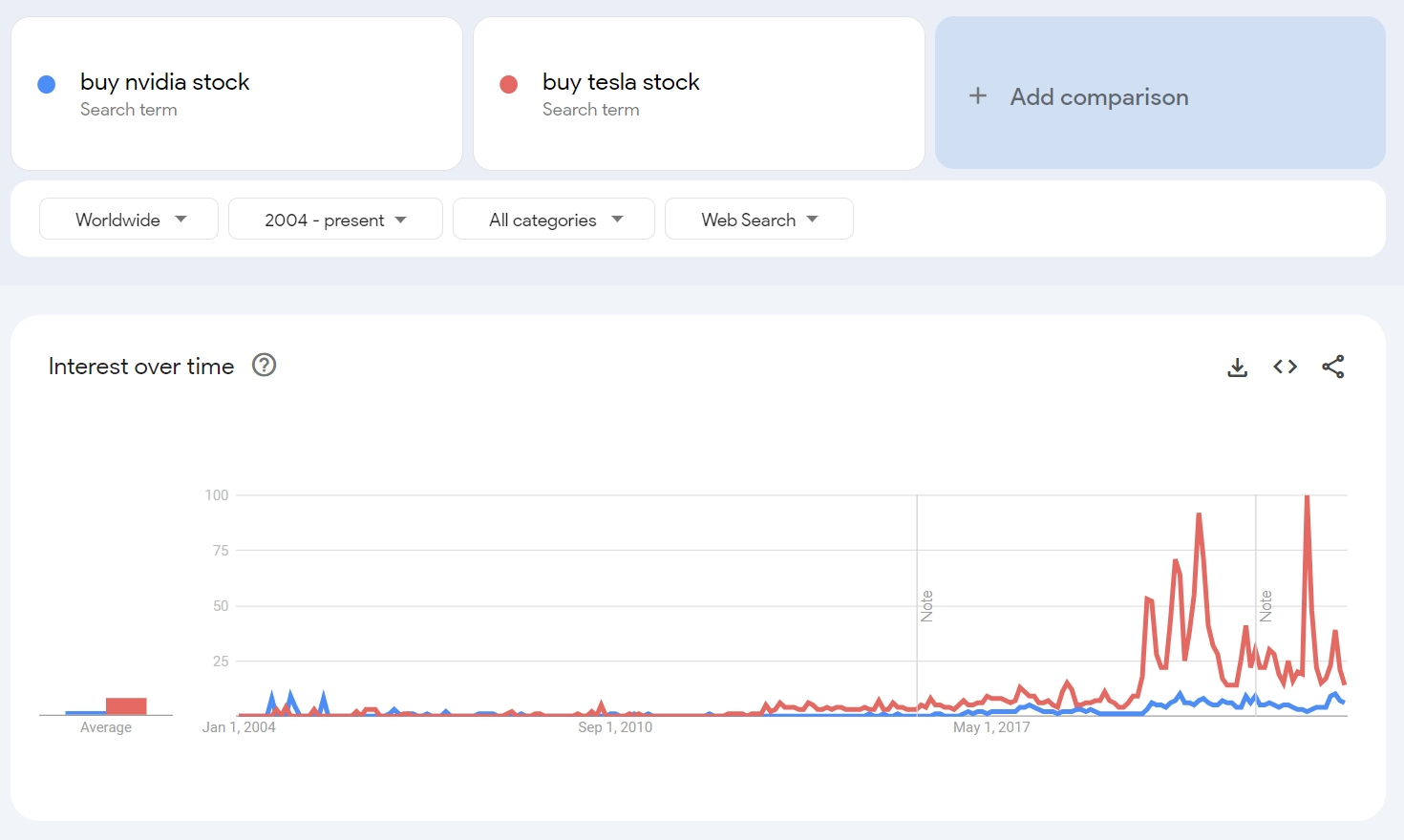Image resolution: width=1404 pixels, height=840 pixels.
Task: Click the embed code icon
Action: [x=1285, y=367]
